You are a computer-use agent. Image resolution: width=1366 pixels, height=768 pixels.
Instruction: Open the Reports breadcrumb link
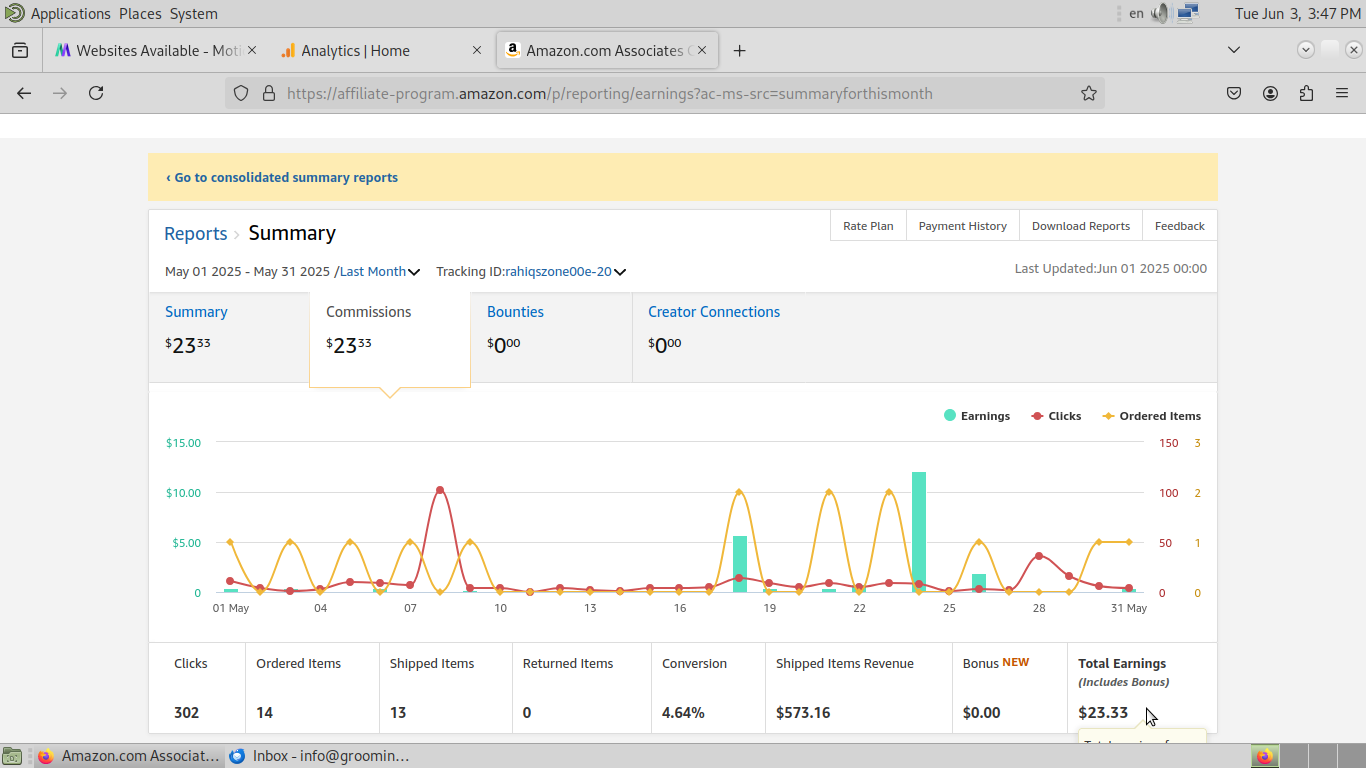[196, 233]
